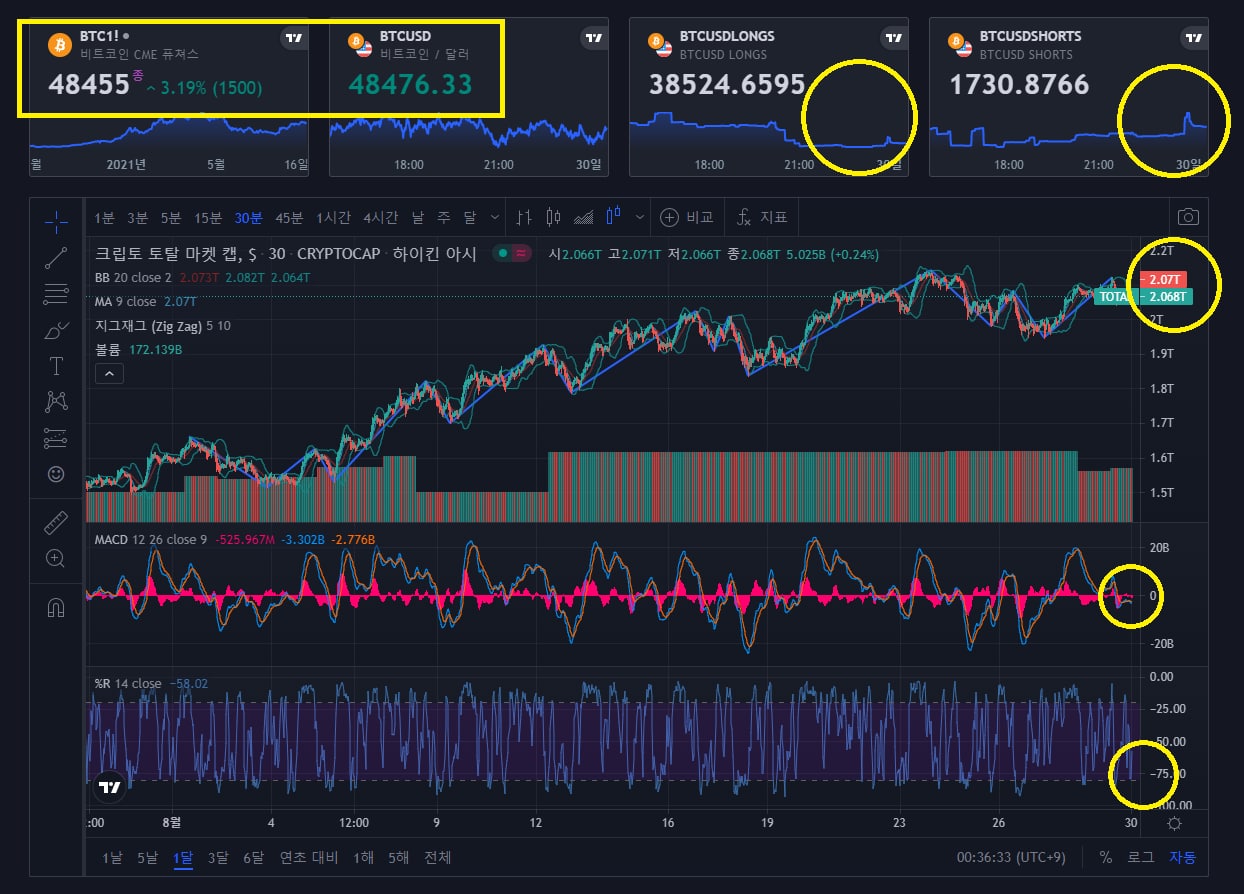Viewport: 1244px width, 894px height.
Task: Click the MACD 12 26 close 9 legend
Action: coord(151,540)
